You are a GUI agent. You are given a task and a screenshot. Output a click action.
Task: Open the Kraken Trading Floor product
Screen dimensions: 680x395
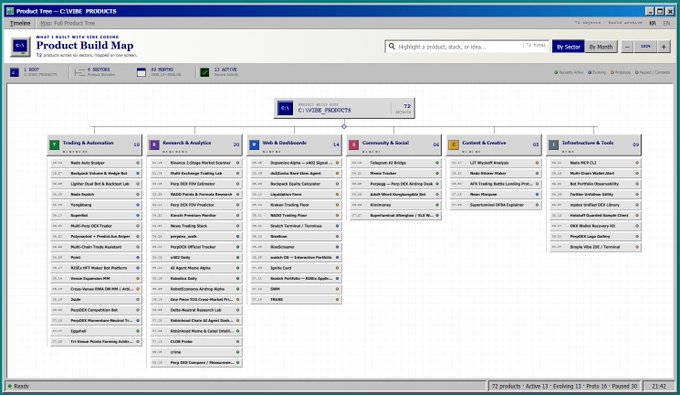[x=296, y=205]
